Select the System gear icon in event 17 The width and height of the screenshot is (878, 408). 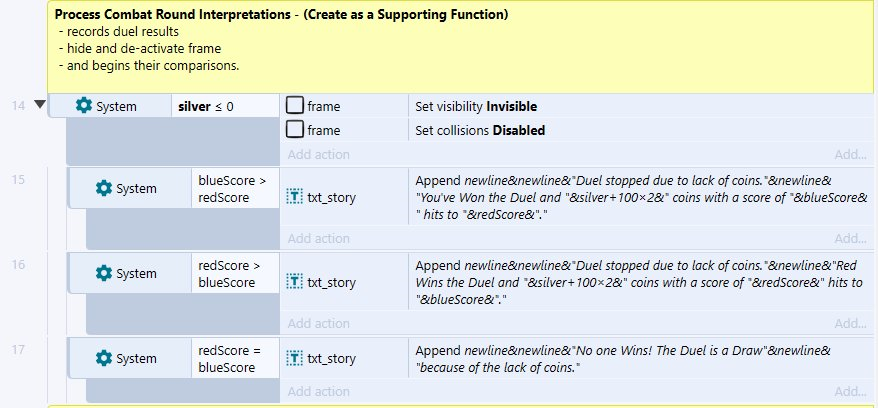click(104, 358)
